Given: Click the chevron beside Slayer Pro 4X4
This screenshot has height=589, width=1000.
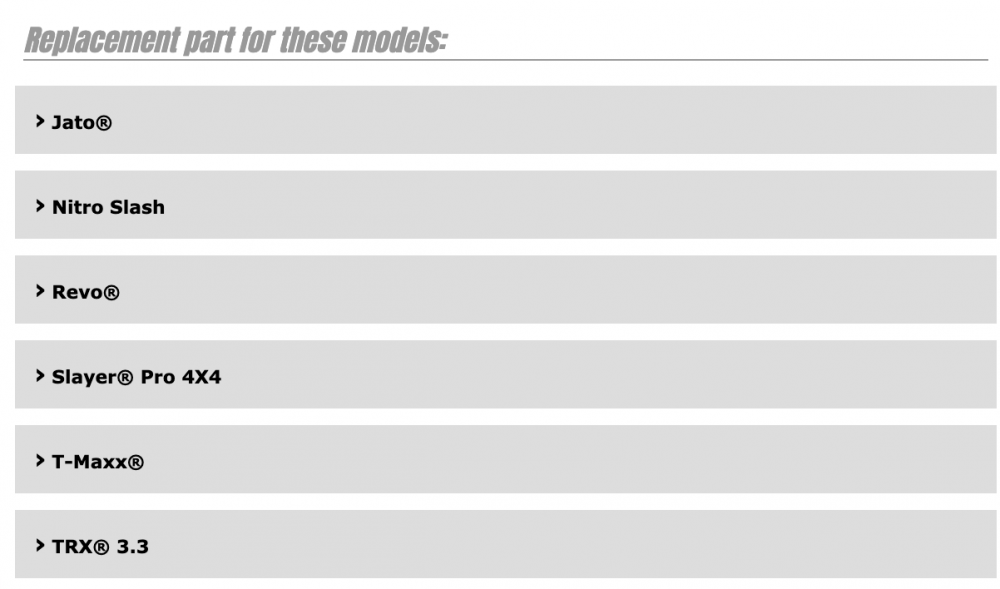Looking at the screenshot, I should point(40,376).
